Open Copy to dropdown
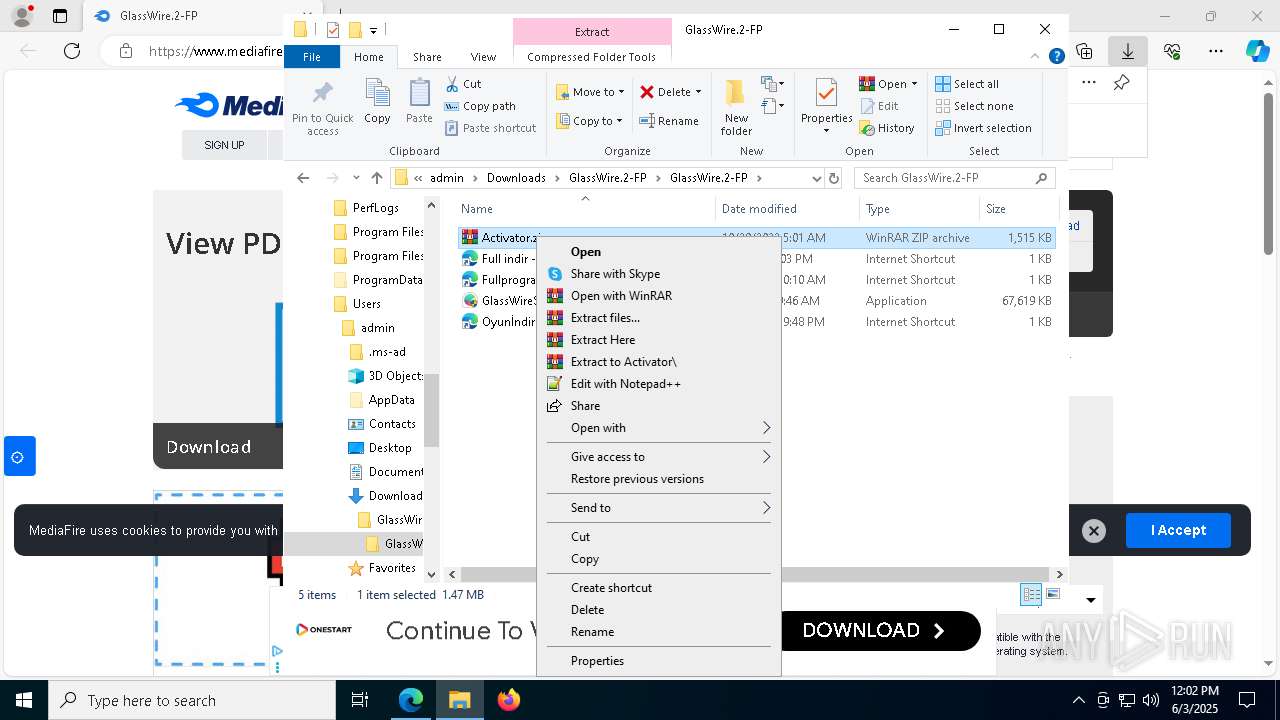The image size is (1280, 720). [590, 121]
